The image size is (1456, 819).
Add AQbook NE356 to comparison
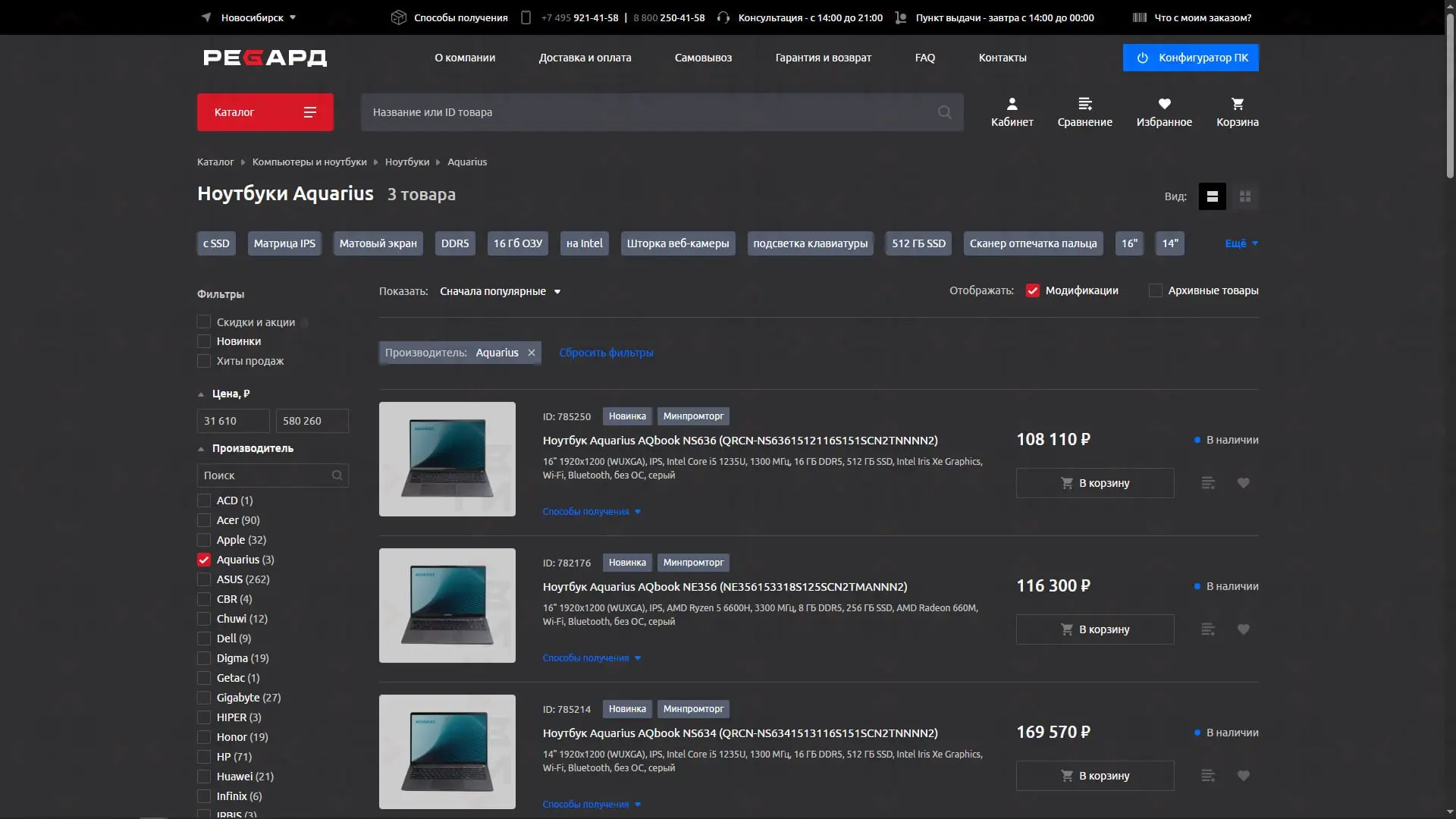point(1208,629)
